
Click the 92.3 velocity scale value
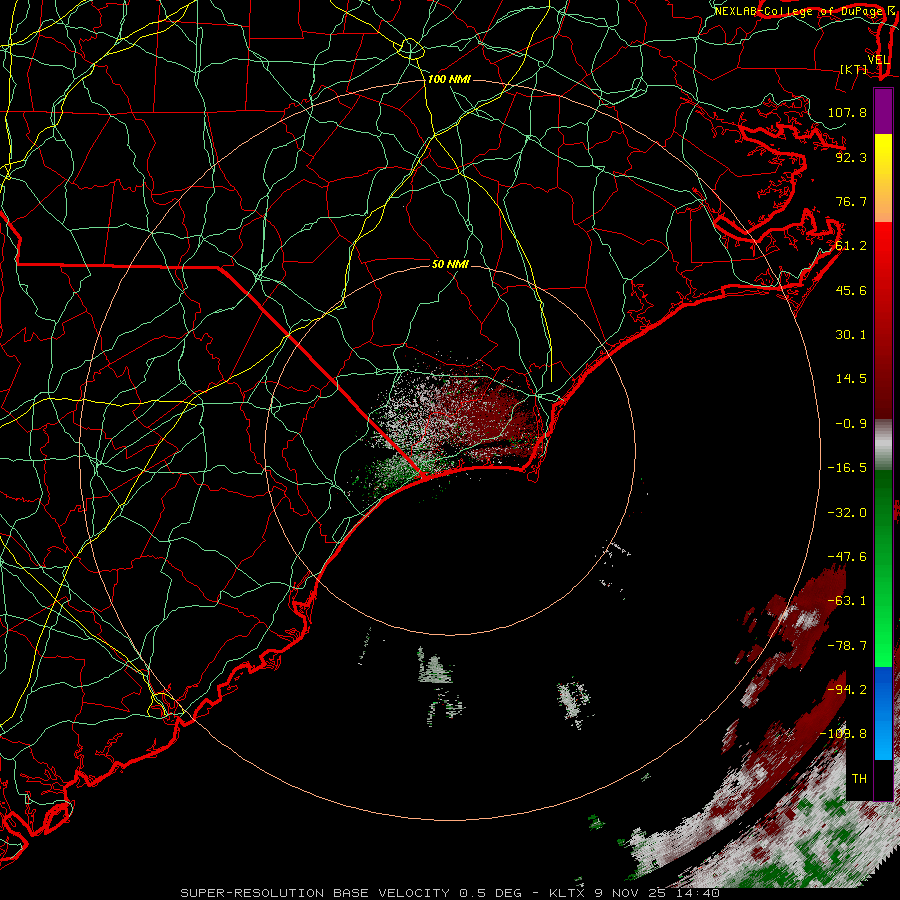(851, 157)
